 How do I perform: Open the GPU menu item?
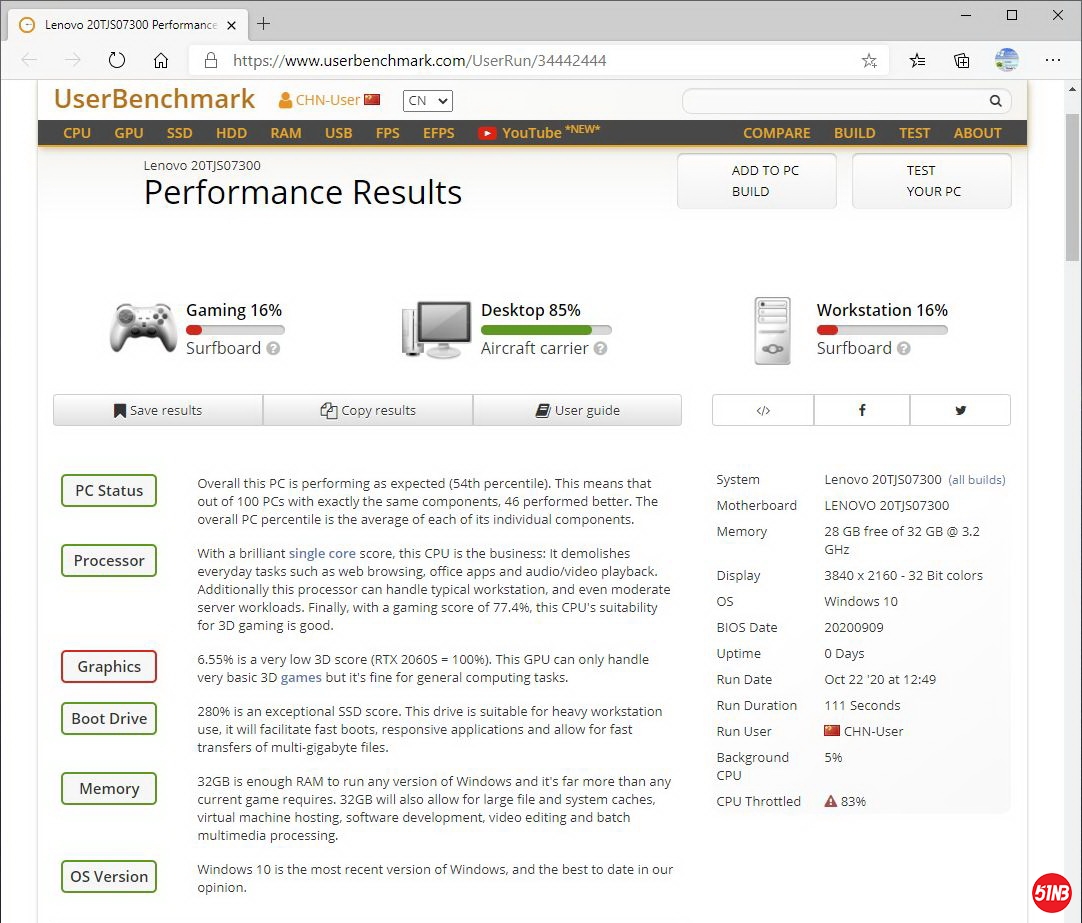(x=129, y=133)
